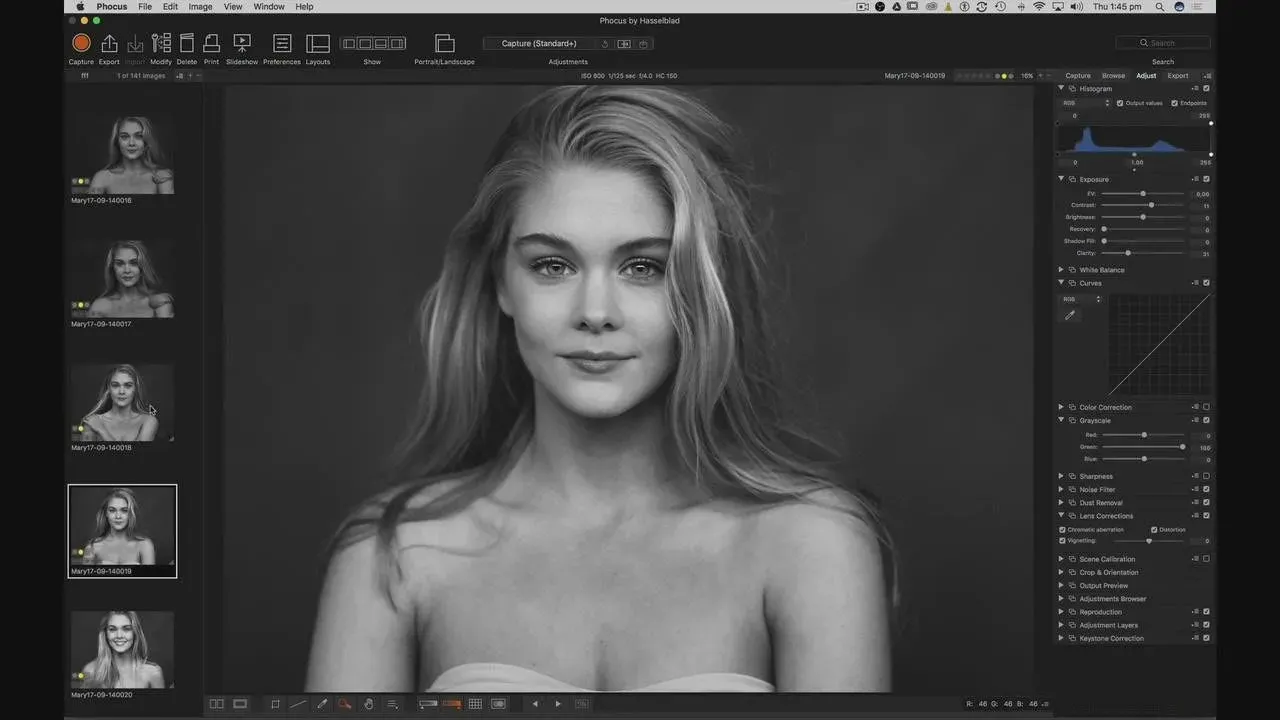Click the Print toolbar icon
This screenshot has height=720, width=1280.
click(211, 44)
